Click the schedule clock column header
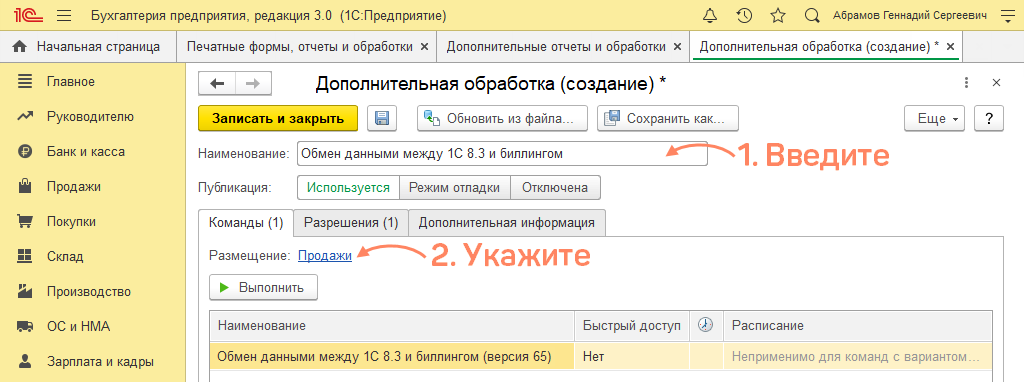 coord(706,325)
